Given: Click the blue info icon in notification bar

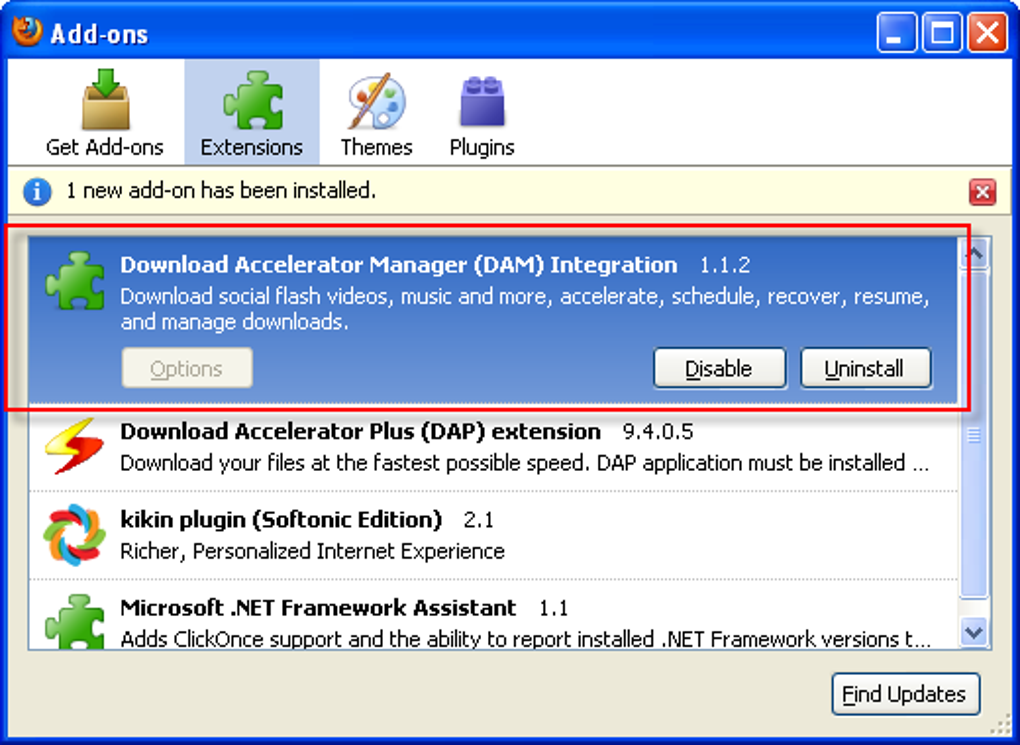Looking at the screenshot, I should (37, 192).
